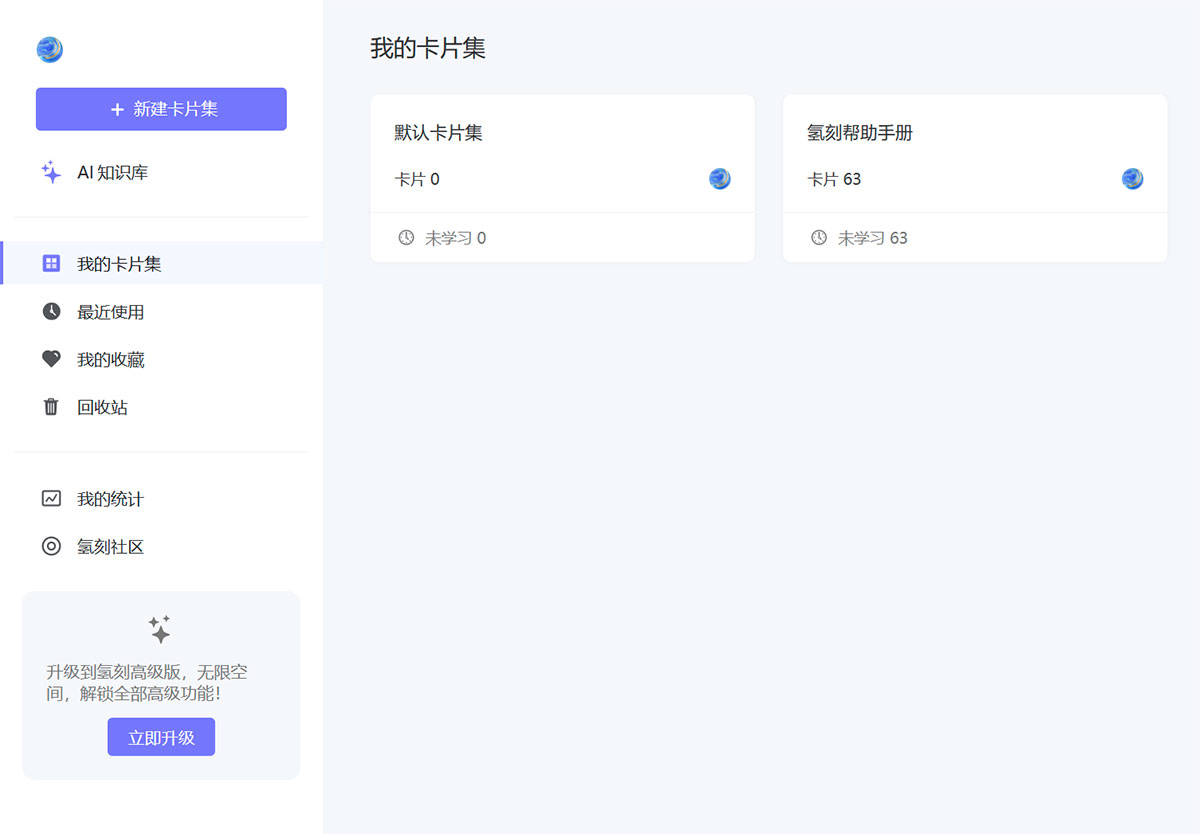Click the clock icon beside 最近使用
The image size is (1200, 834).
click(51, 311)
